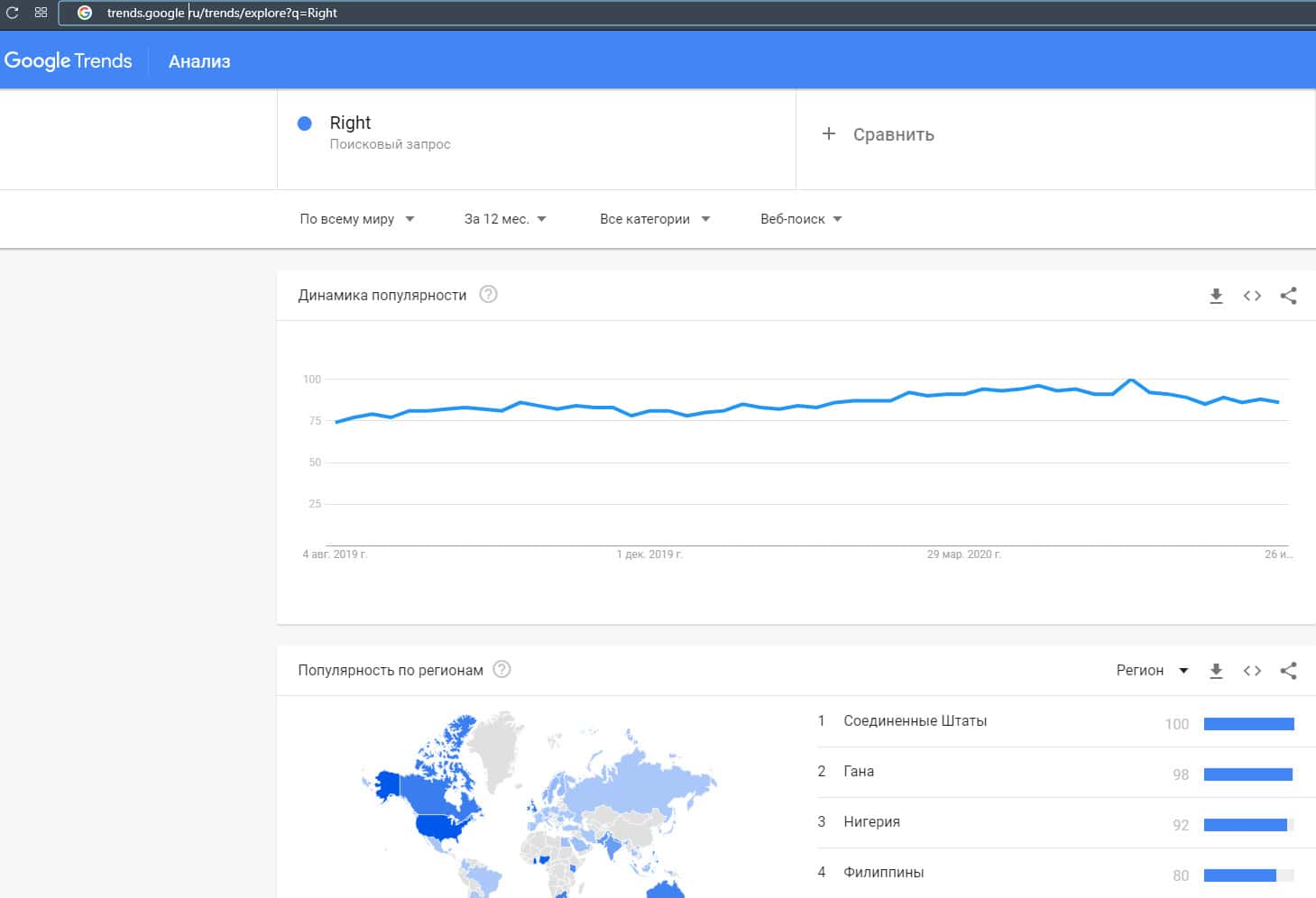Viewport: 1316px width, 898px height.
Task: Select Соединенные Штаты in the region list
Action: pyautogui.click(x=915, y=721)
